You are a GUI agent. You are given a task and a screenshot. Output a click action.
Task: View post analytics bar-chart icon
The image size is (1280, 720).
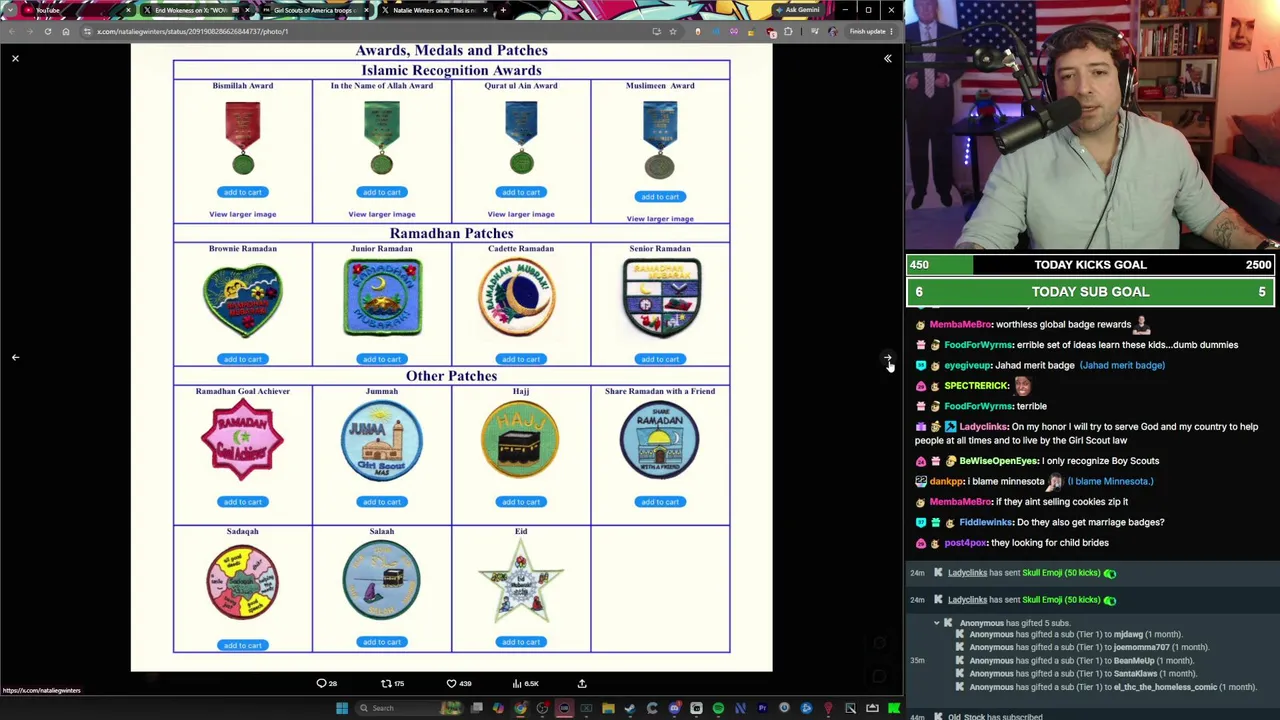click(x=517, y=684)
